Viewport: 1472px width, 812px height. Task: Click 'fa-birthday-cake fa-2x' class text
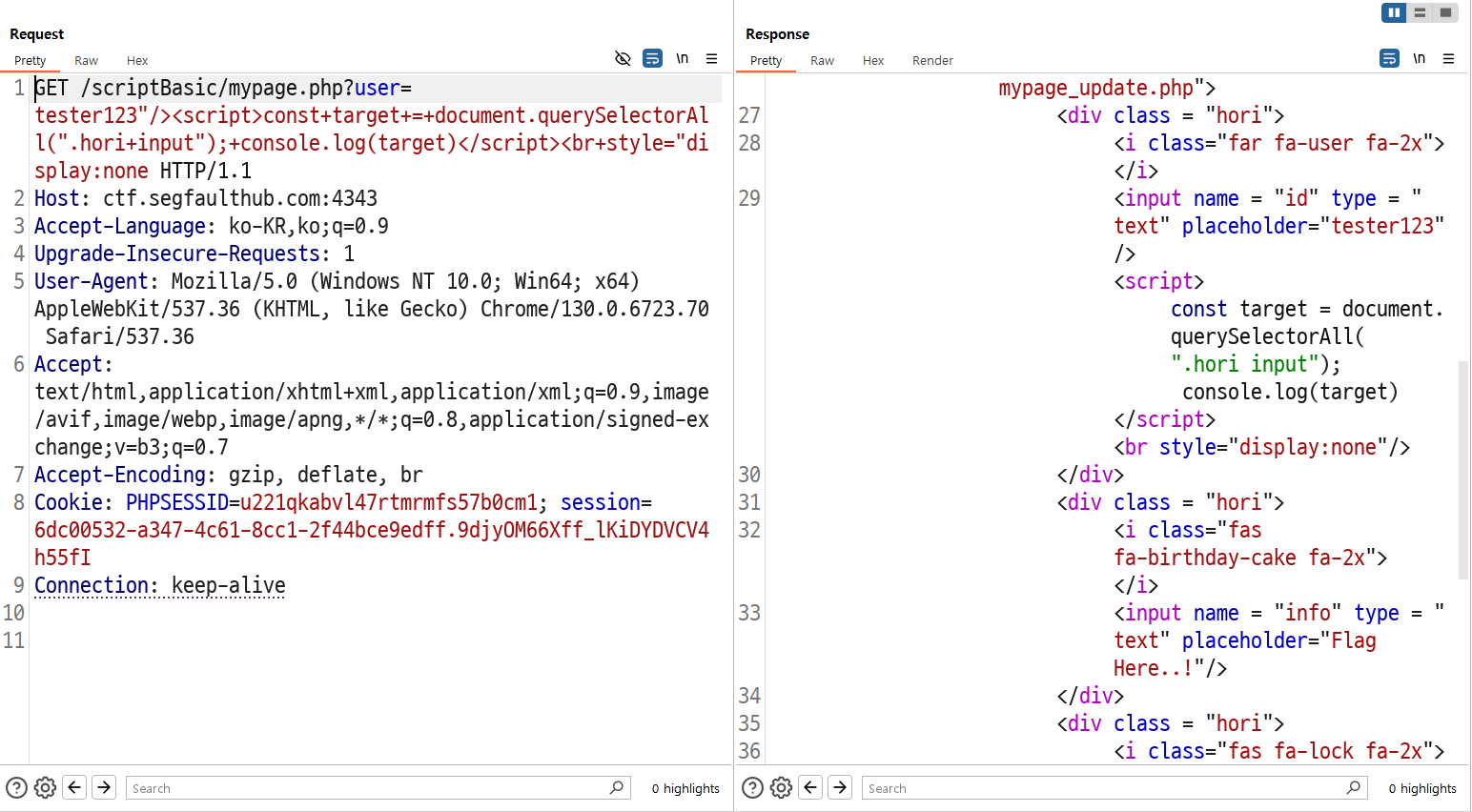1239,558
